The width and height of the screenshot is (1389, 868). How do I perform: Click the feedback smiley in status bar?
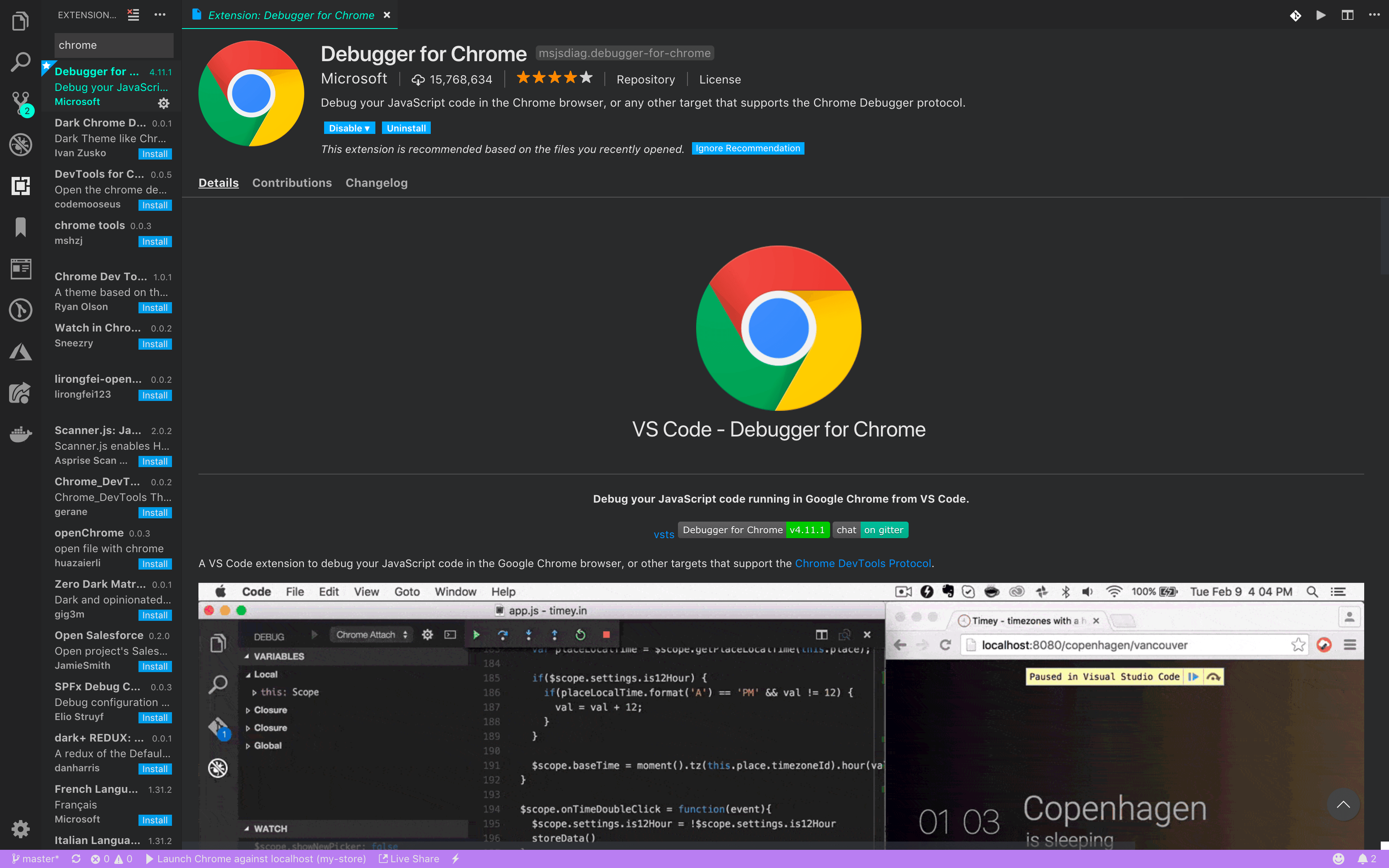click(x=1339, y=859)
